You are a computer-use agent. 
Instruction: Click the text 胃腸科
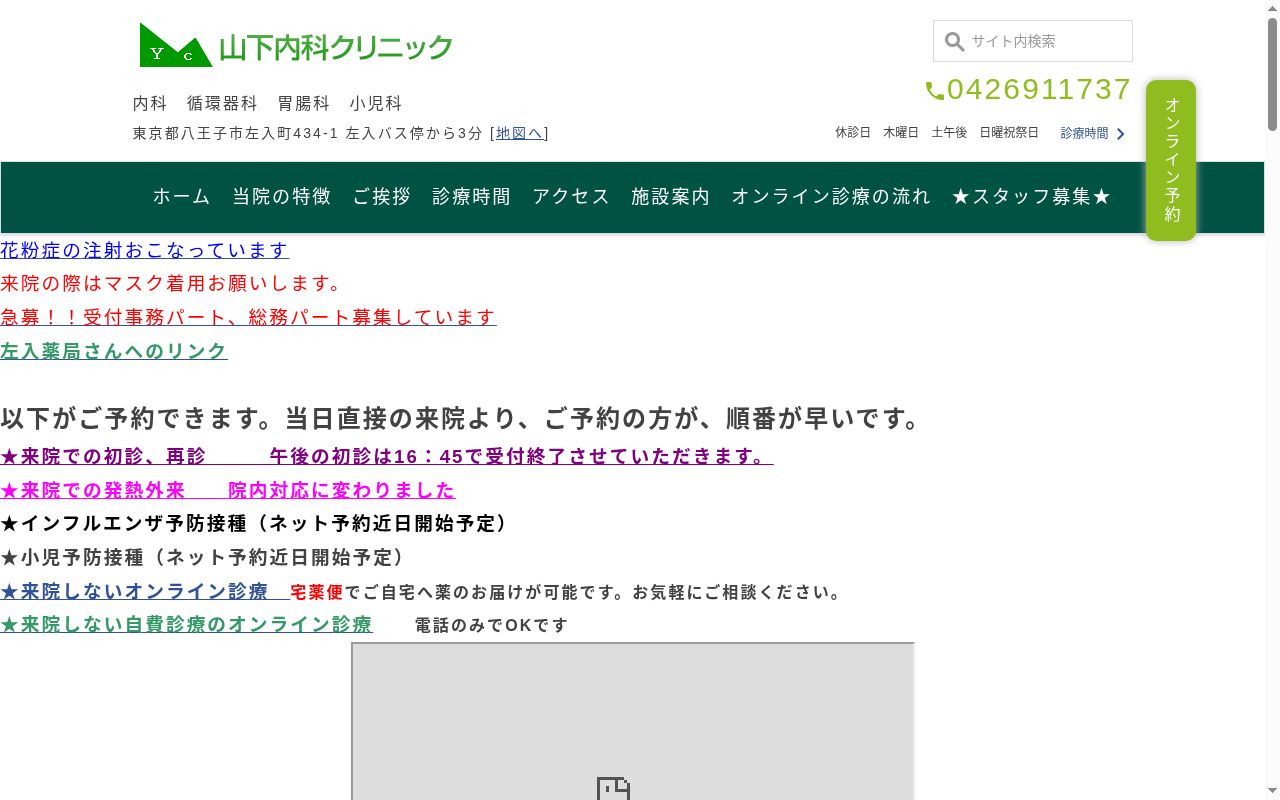pyautogui.click(x=304, y=103)
